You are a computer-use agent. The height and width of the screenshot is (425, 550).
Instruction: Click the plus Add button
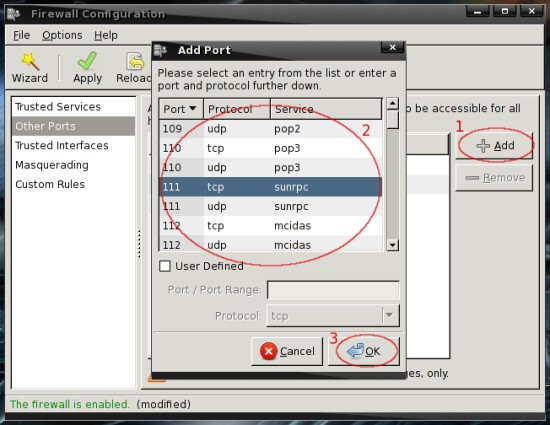[494, 146]
